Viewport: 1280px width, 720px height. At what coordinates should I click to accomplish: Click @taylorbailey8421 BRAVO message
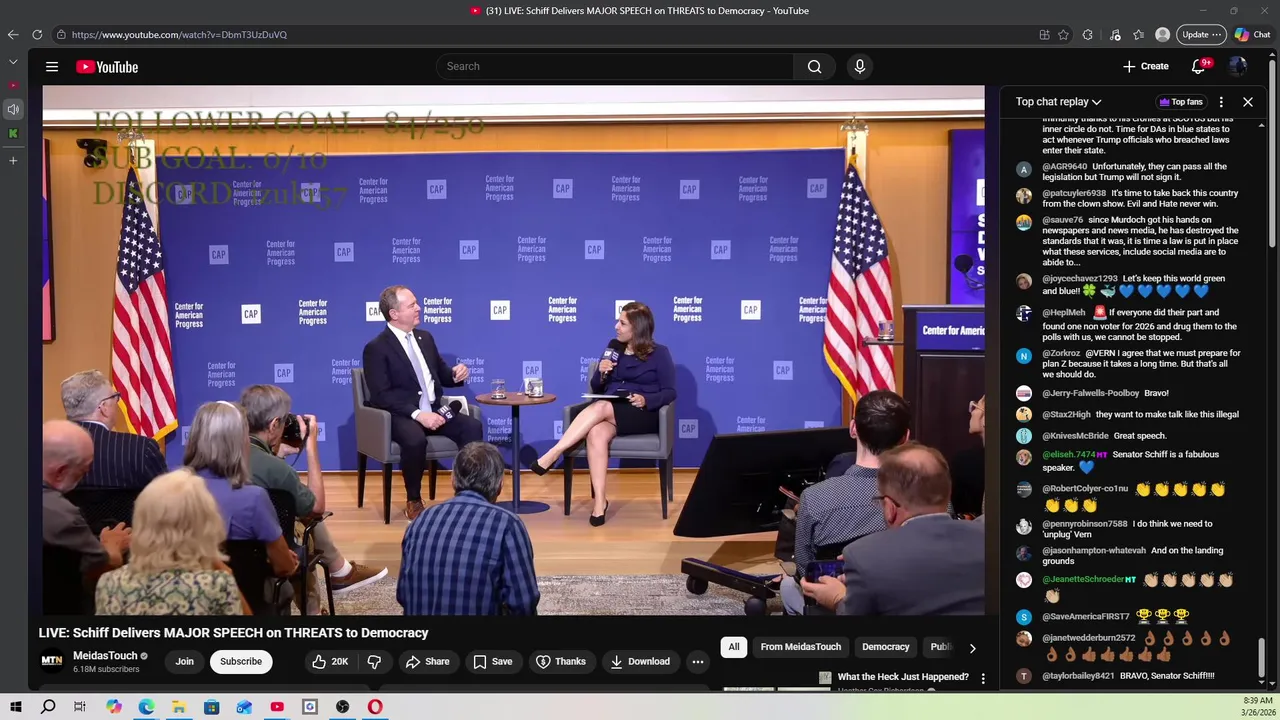(x=1167, y=676)
